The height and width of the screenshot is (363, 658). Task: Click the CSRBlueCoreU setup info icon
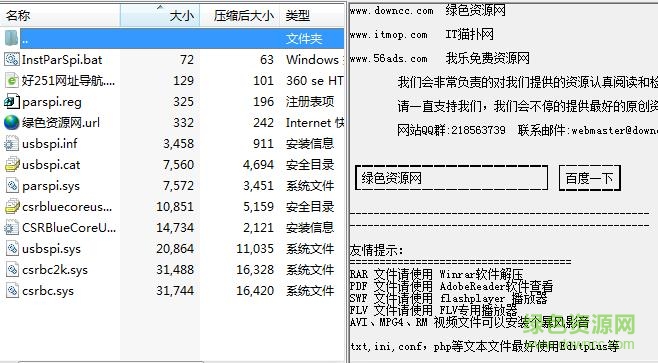coord(11,227)
